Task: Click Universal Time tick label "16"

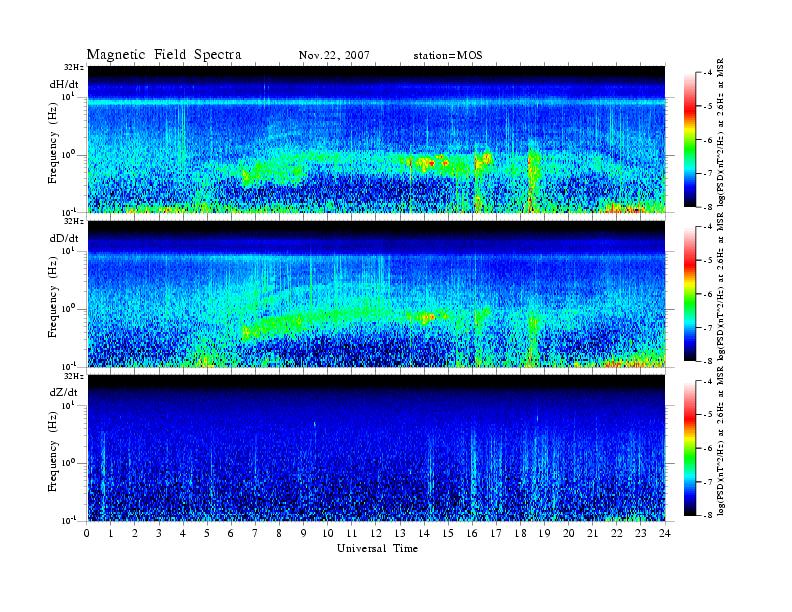Action: point(472,534)
